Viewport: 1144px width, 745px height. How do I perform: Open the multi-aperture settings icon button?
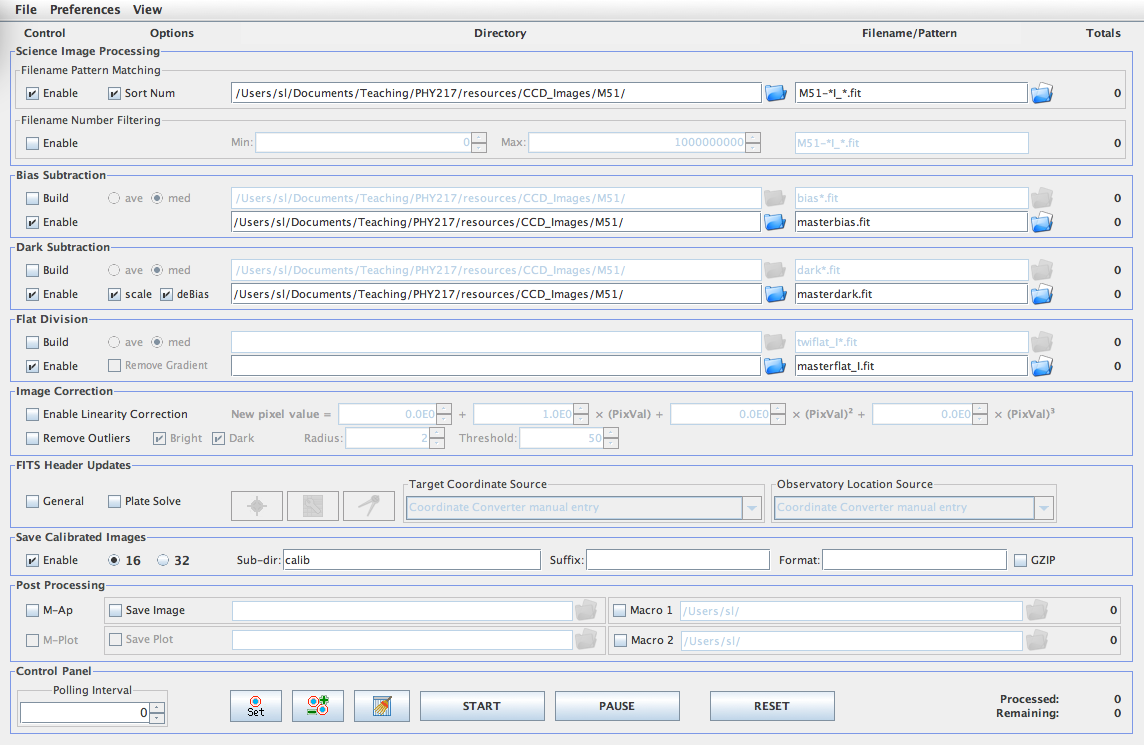(317, 706)
